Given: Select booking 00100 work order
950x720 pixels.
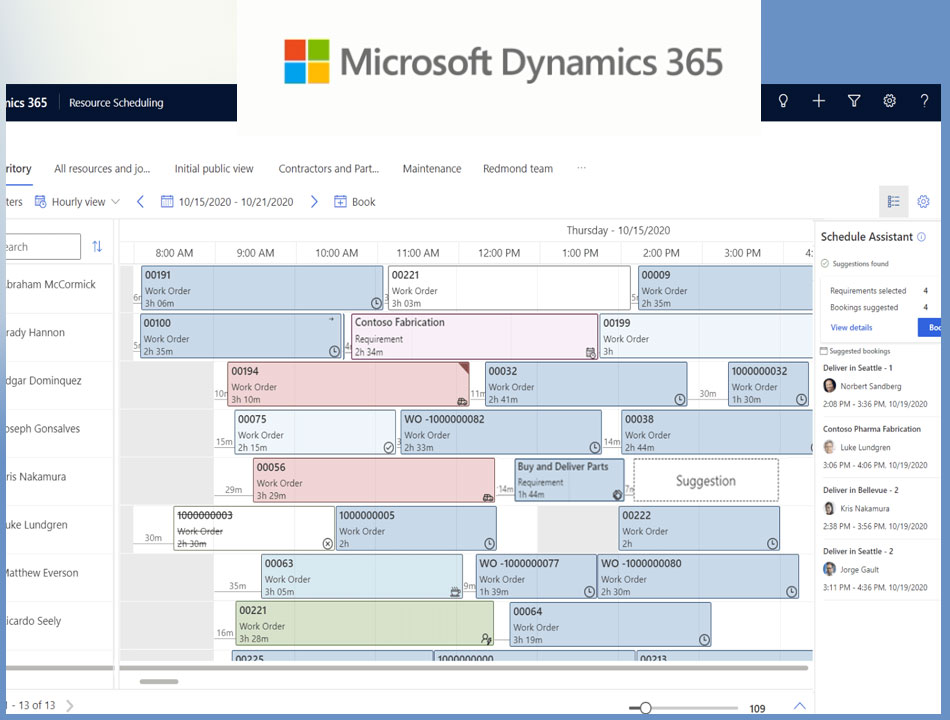Looking at the screenshot, I should [241, 336].
